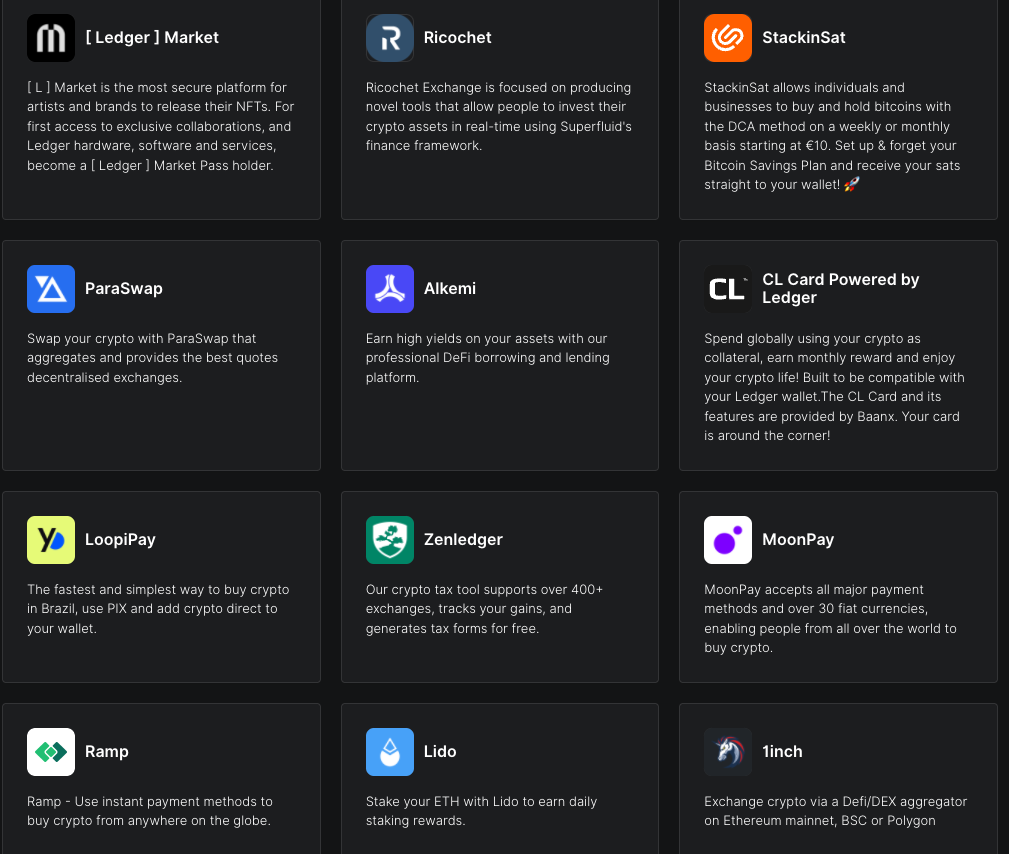Select the Lido card description text

[x=481, y=811]
